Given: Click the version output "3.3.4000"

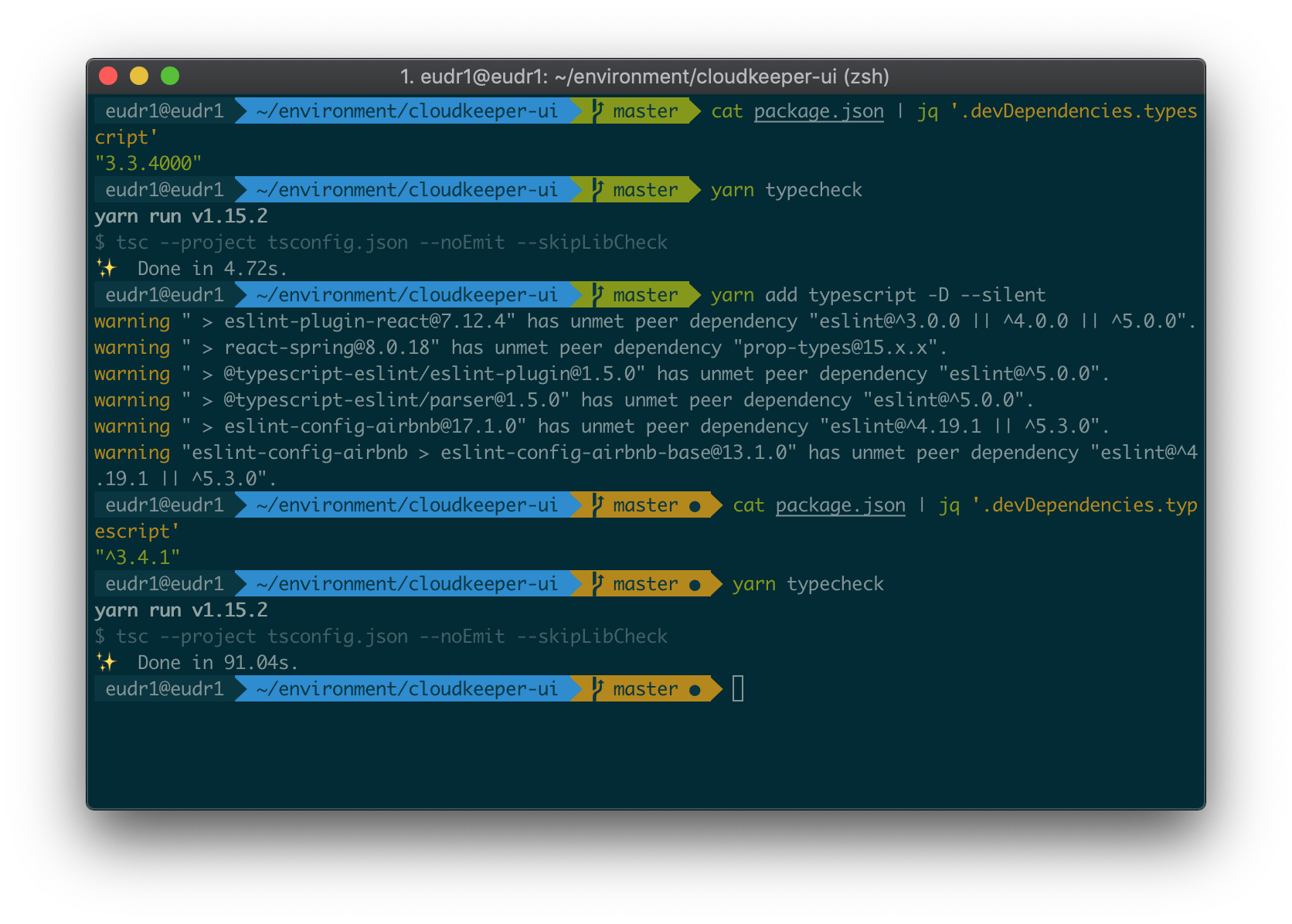Looking at the screenshot, I should coord(148,164).
